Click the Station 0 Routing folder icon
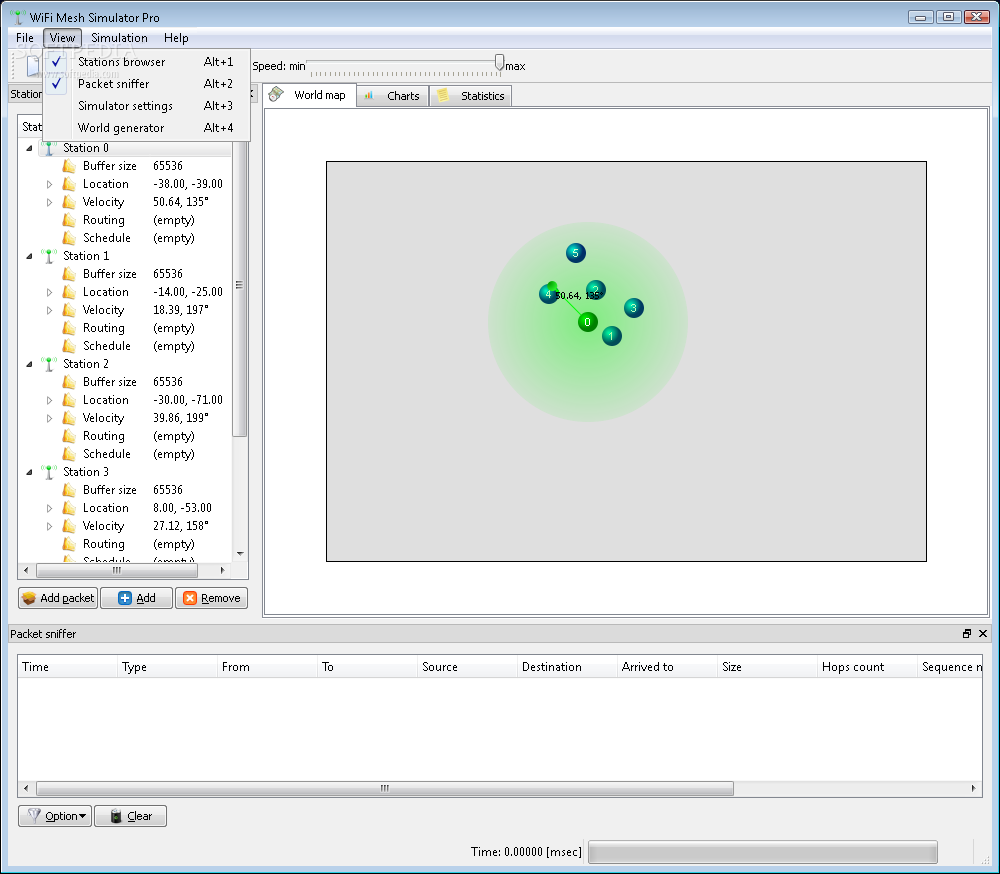1000x874 pixels. [69, 220]
